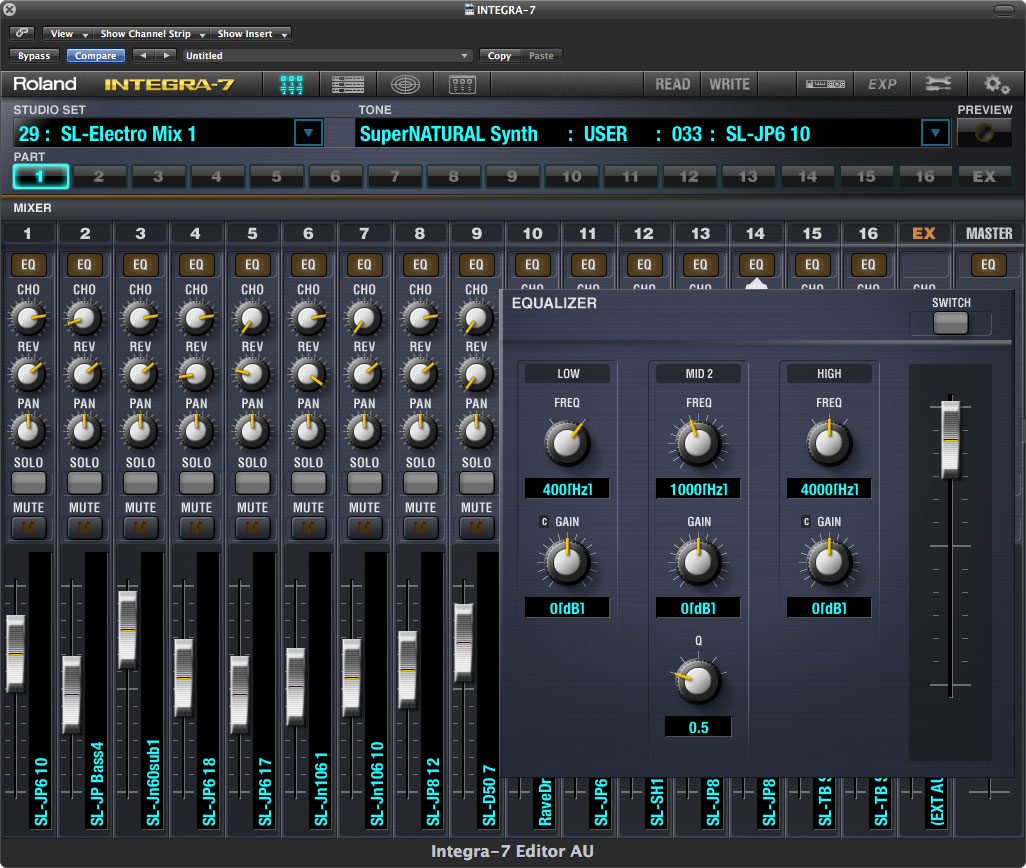The width and height of the screenshot is (1026, 868).
Task: Select part 5 tab
Action: [276, 177]
